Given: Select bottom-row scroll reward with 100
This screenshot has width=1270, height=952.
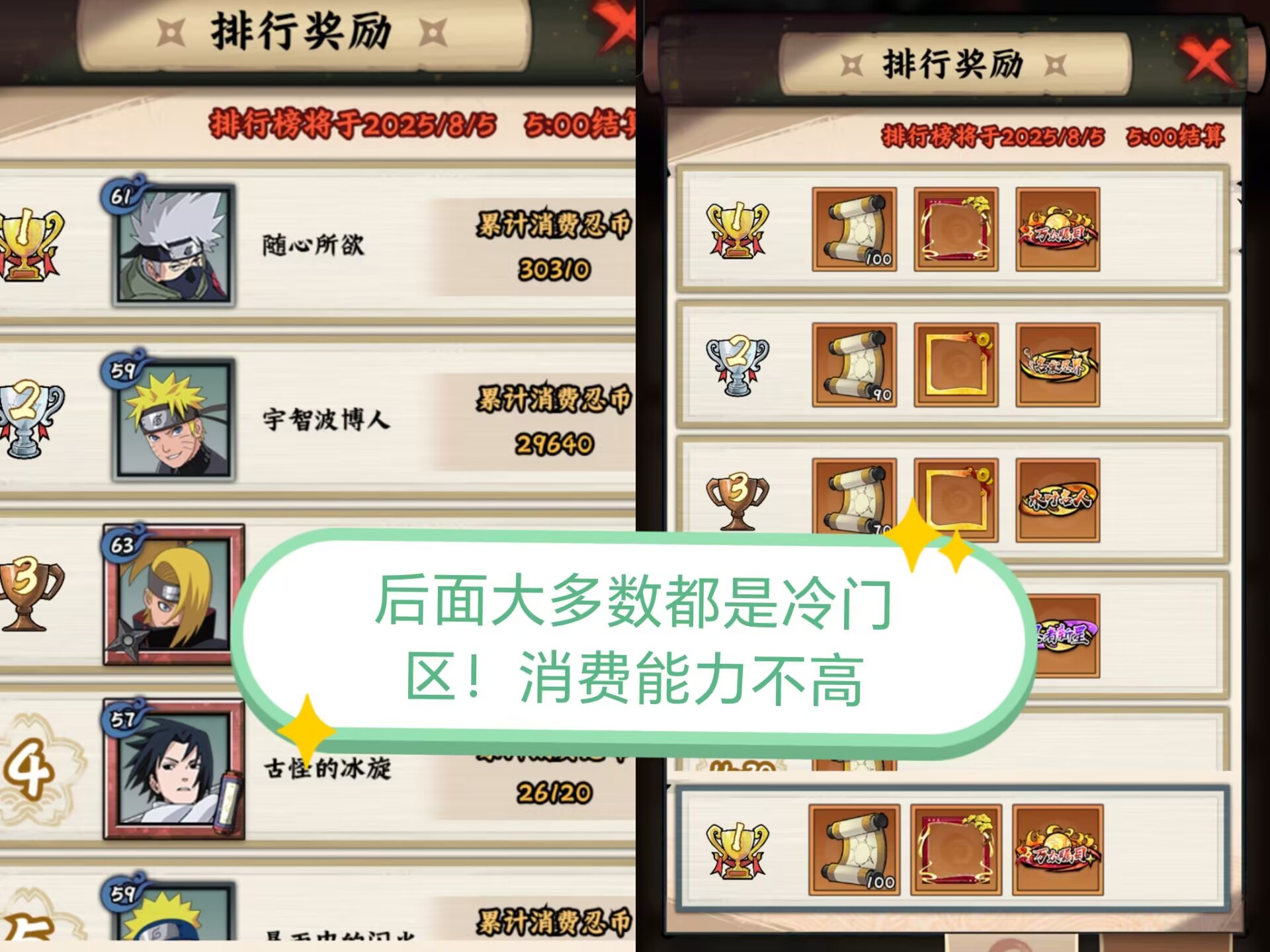Looking at the screenshot, I should (x=854, y=850).
